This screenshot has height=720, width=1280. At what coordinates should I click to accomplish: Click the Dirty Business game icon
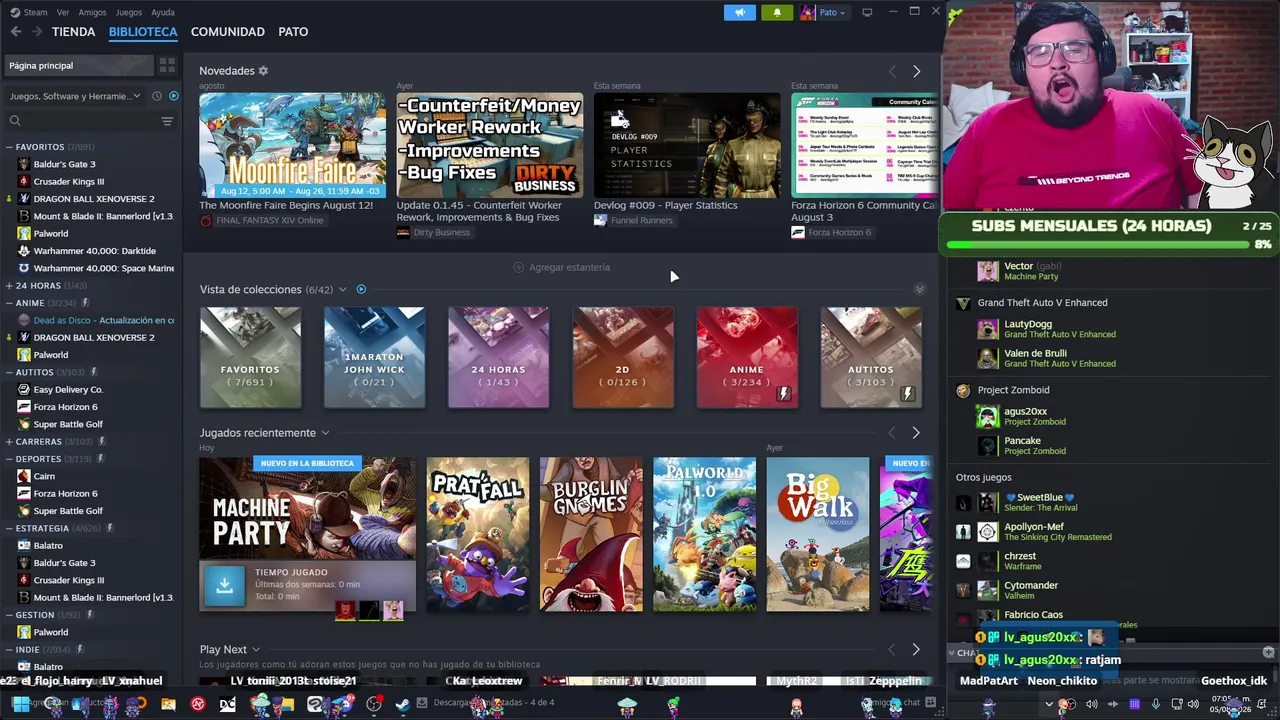(x=403, y=232)
